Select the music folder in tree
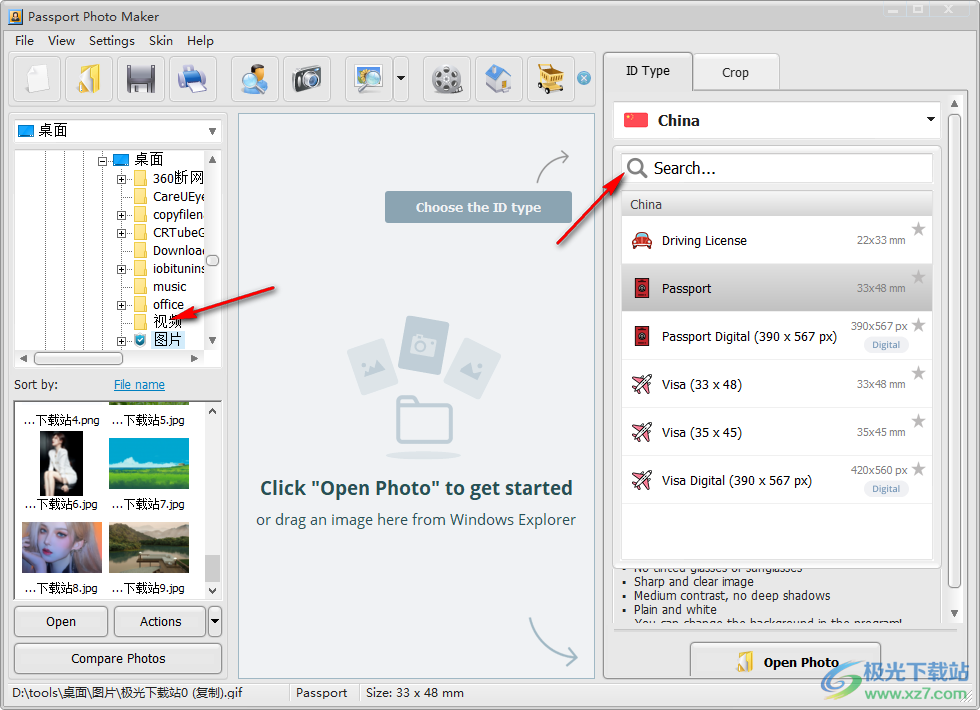The width and height of the screenshot is (980, 710). point(169,287)
